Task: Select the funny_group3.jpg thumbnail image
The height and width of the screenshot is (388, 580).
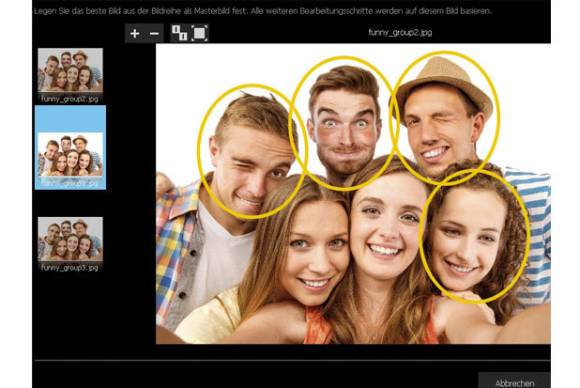Action: 70,239
